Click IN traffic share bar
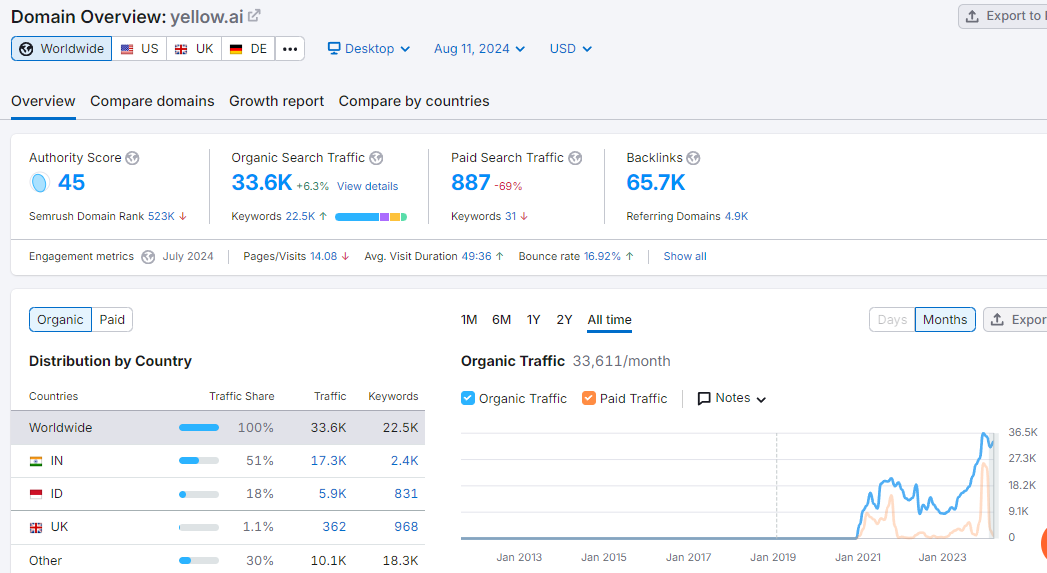Viewport: 1047px width, 573px height. [x=198, y=461]
